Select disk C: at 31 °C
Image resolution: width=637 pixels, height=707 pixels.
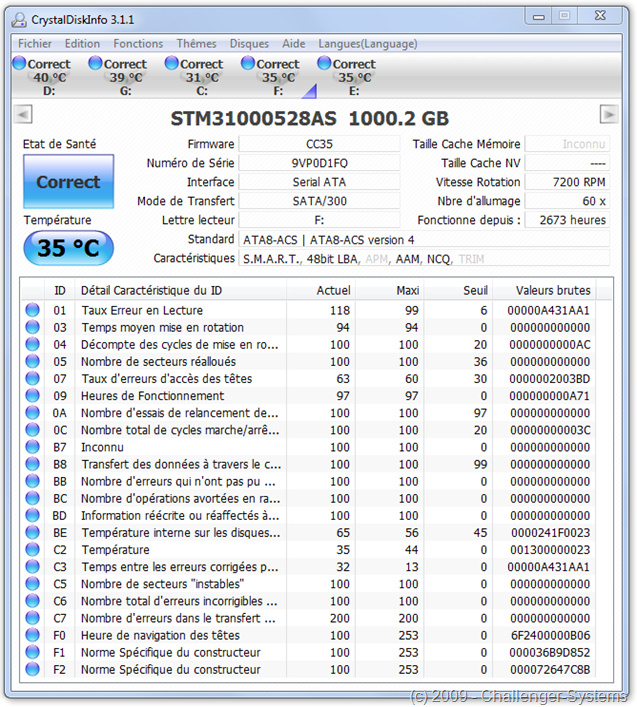coord(194,76)
